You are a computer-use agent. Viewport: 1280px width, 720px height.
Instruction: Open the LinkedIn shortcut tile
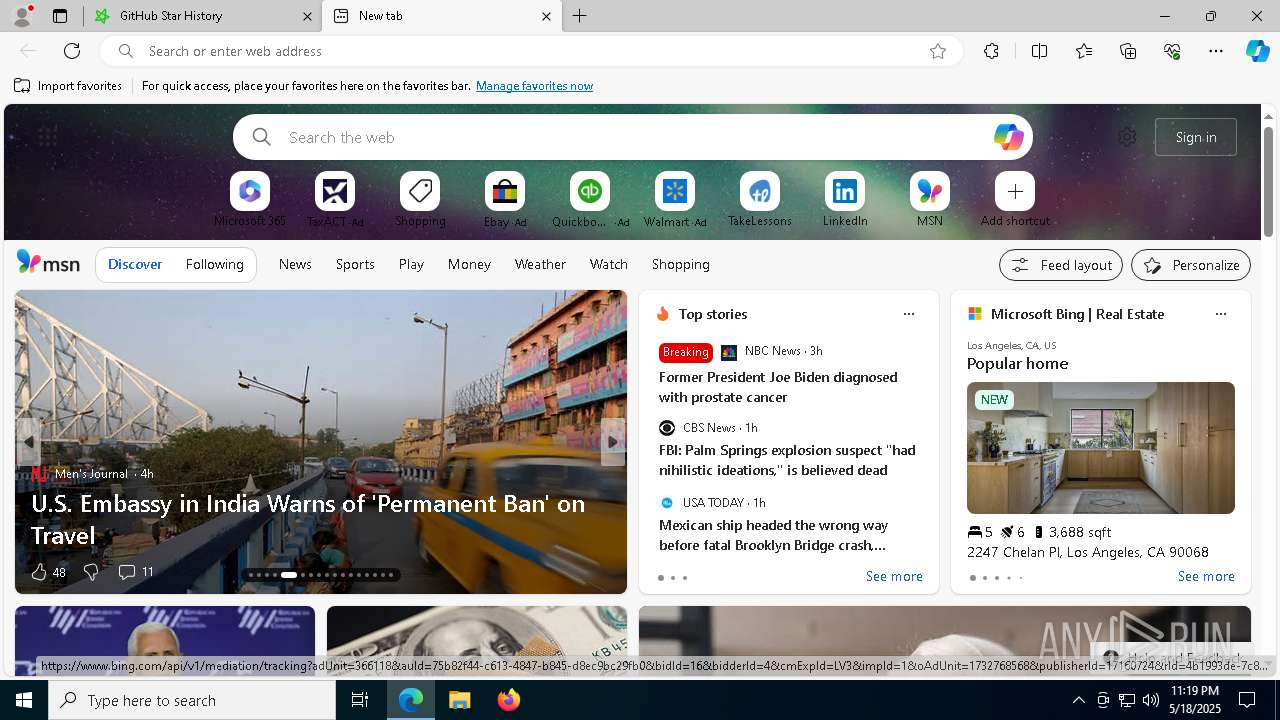(x=845, y=191)
